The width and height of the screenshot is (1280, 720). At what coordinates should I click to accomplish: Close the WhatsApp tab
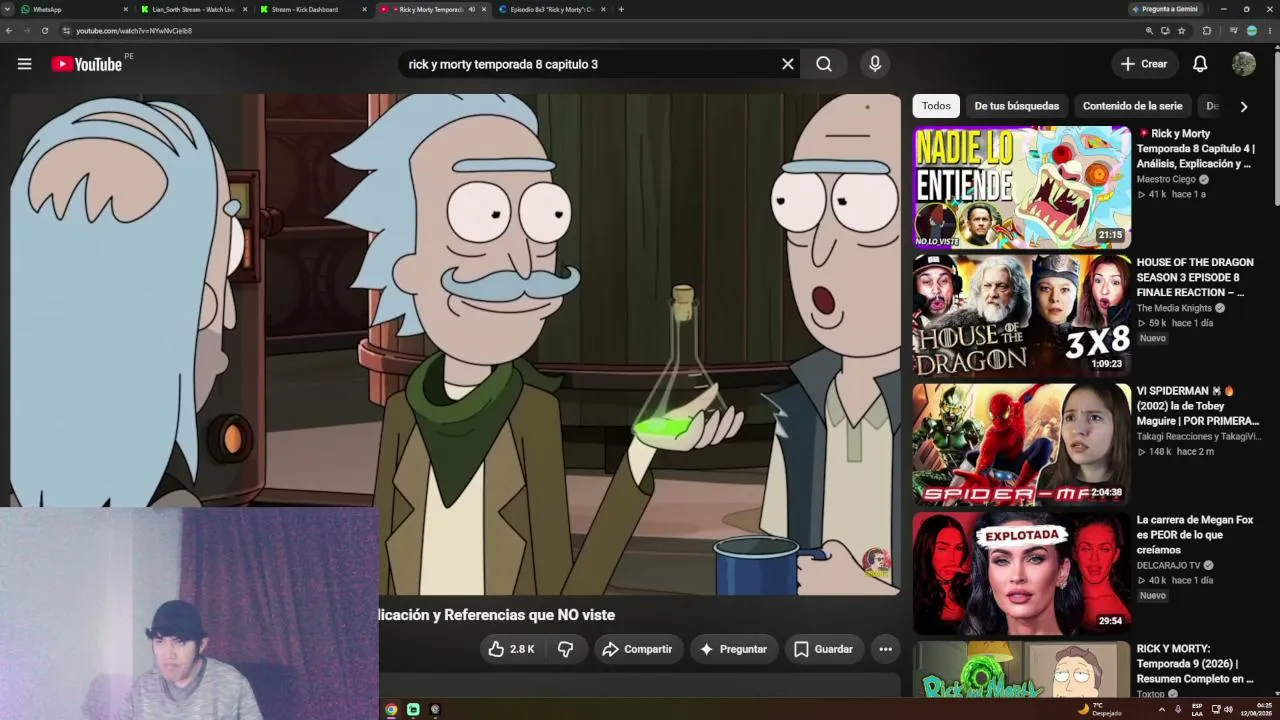[126, 9]
